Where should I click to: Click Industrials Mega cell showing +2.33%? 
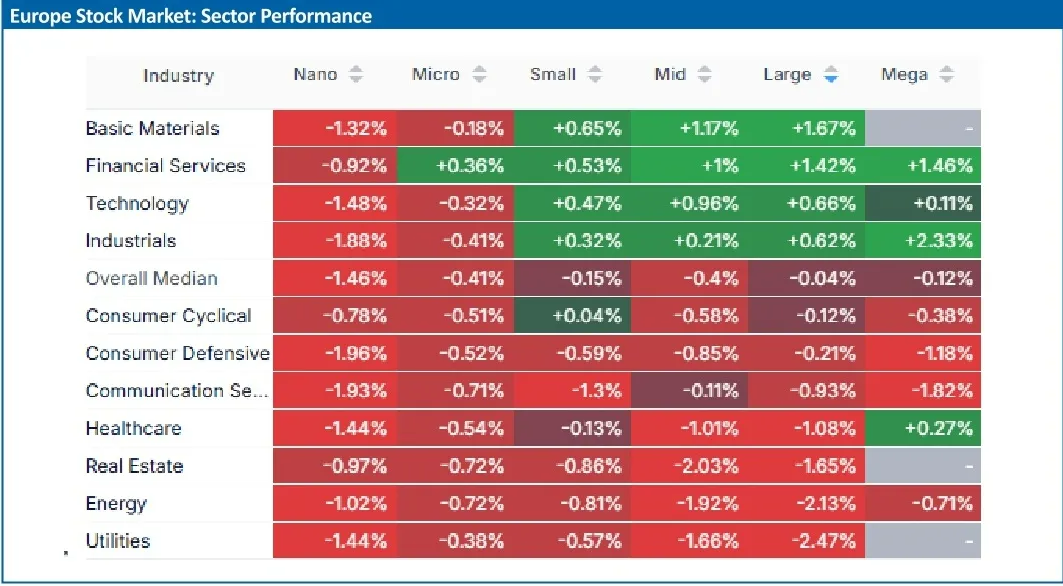(923, 241)
